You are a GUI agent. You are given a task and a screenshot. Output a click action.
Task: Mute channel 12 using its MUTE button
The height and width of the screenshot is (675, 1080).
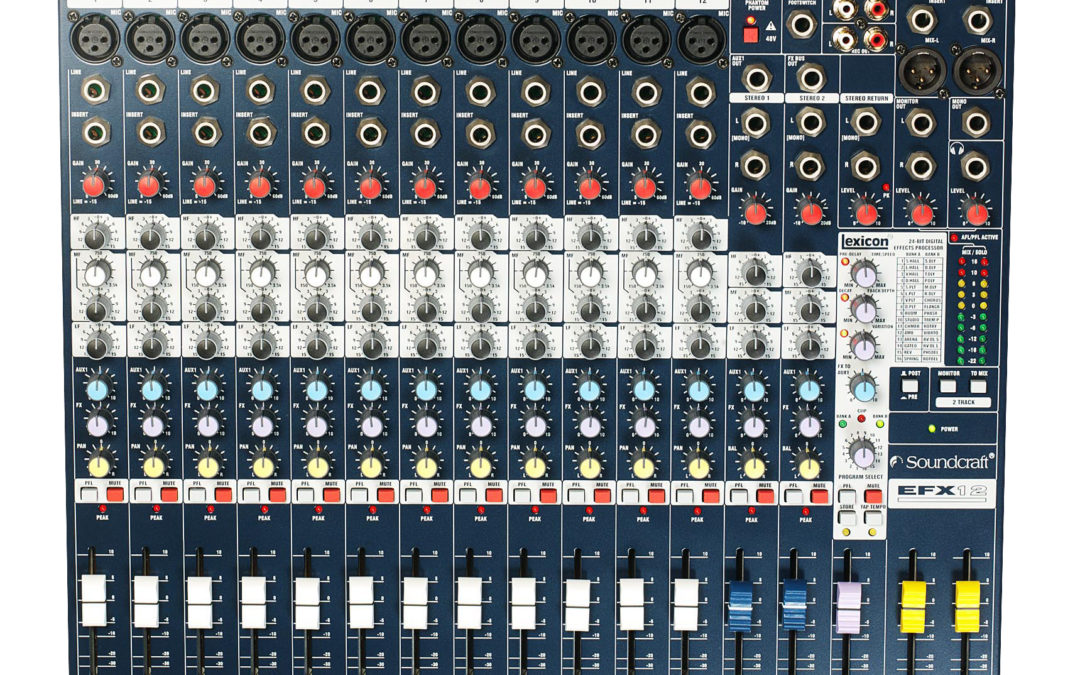point(709,496)
